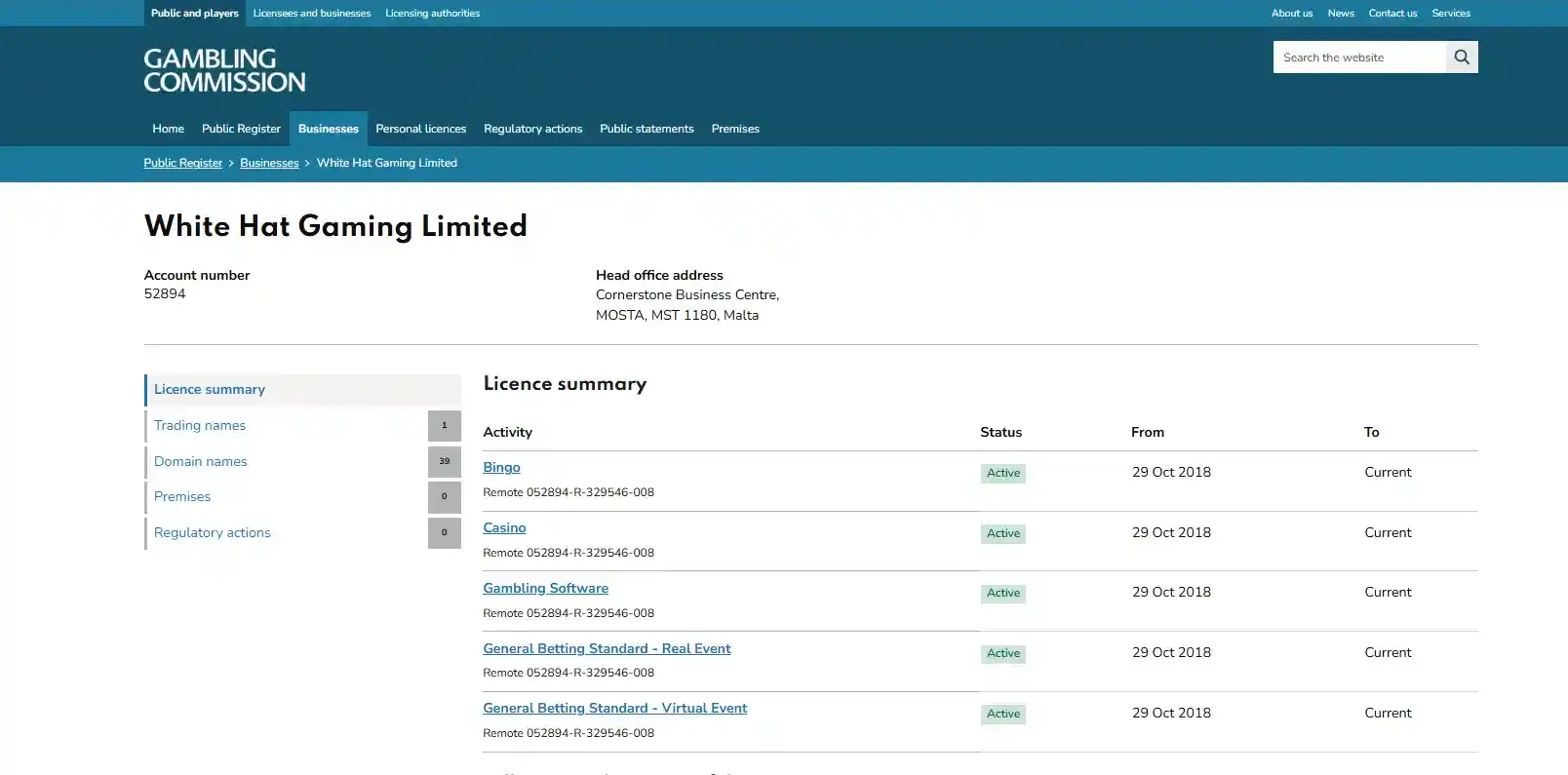Viewport: 1568px width, 775px height.
Task: Go to the News page
Action: (1341, 13)
